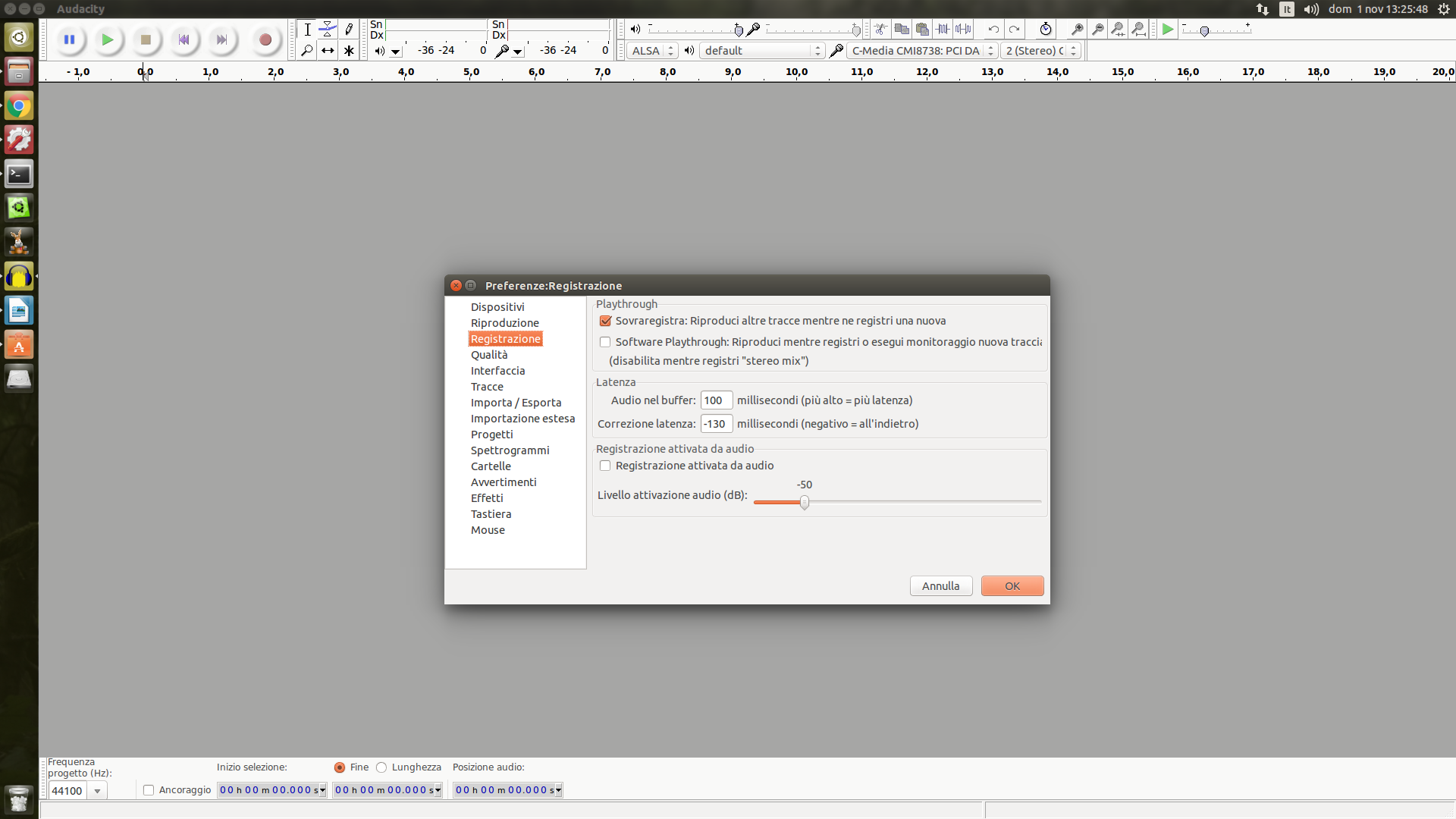Click the Undo arrow icon
Screen dimensions: 1456x819
tap(993, 30)
